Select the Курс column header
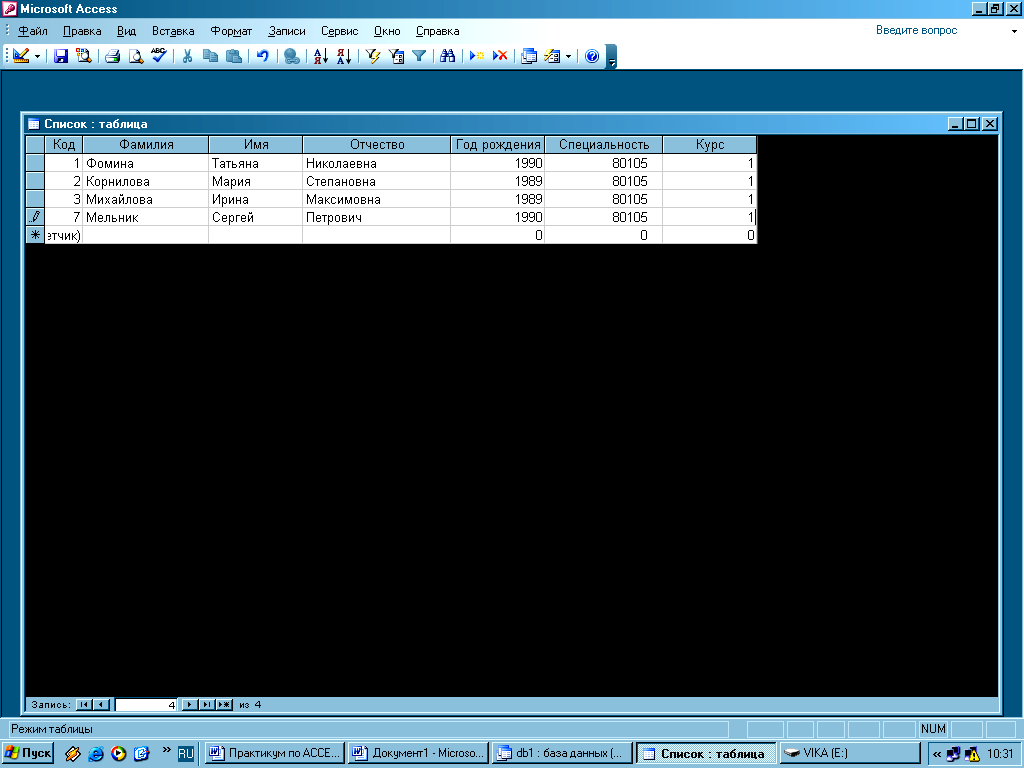Viewport: 1024px width, 768px height. pyautogui.click(x=709, y=144)
